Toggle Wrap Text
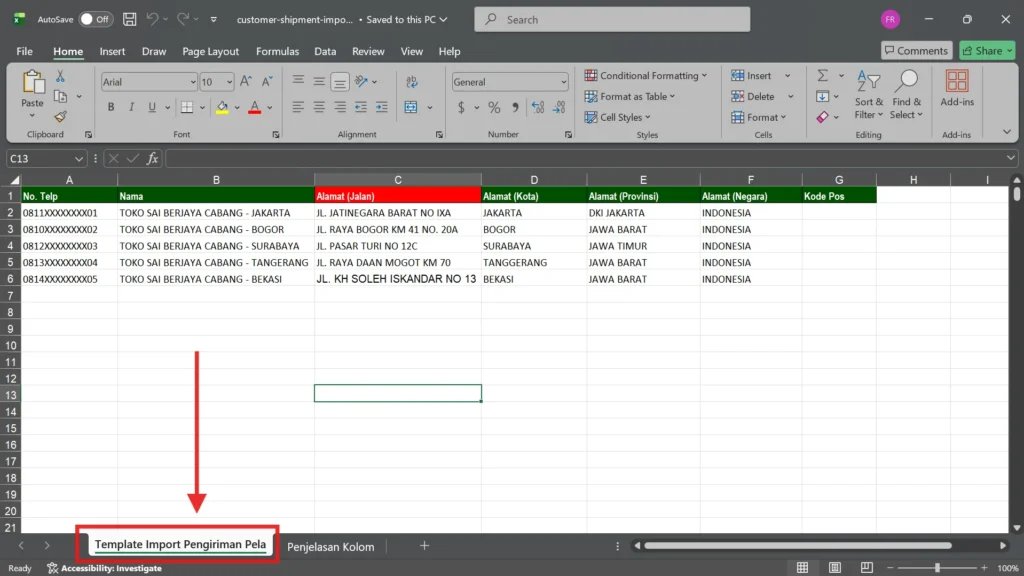The width and height of the screenshot is (1024, 576). pyautogui.click(x=411, y=82)
